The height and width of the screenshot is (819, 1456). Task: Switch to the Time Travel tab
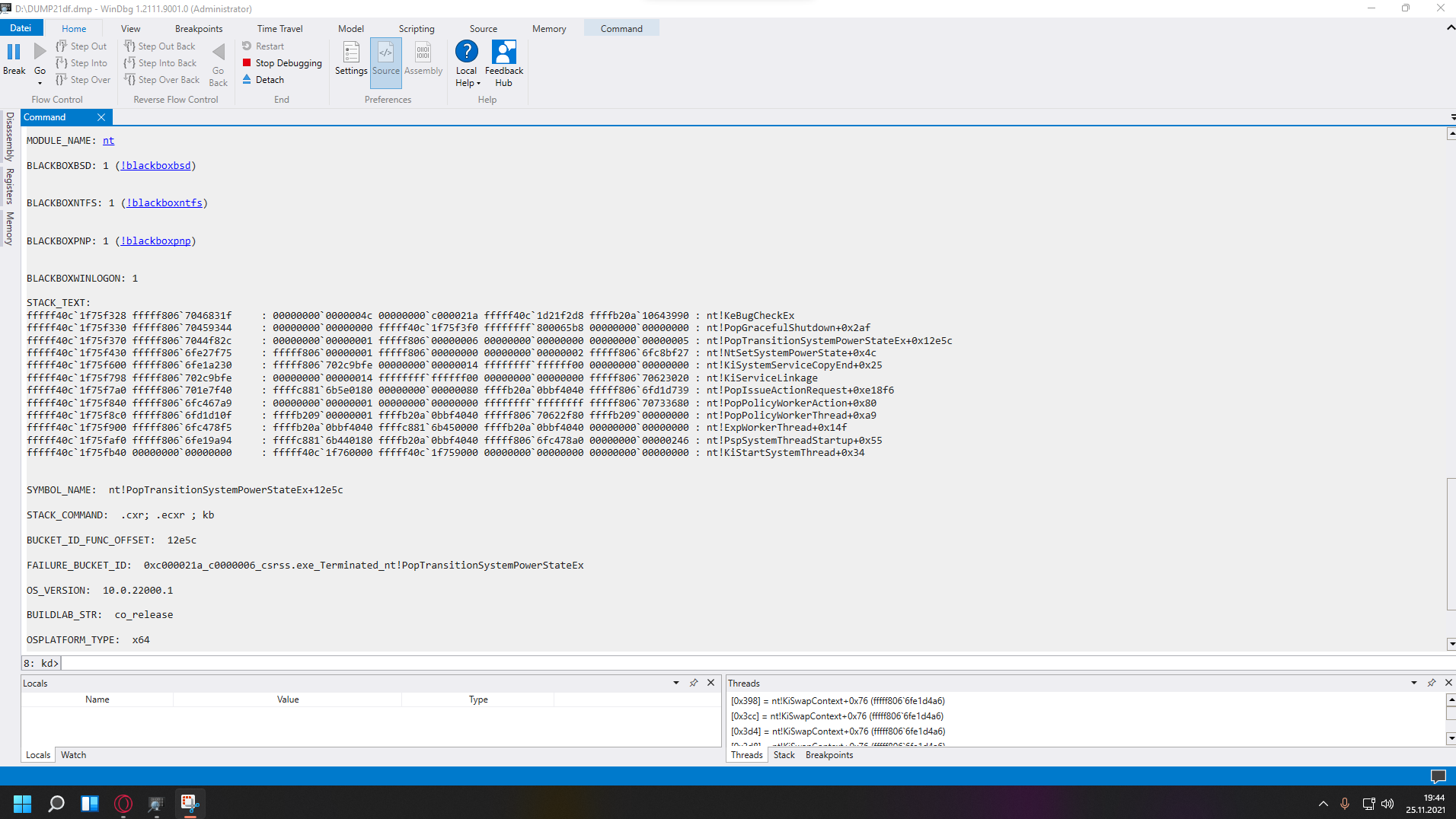tap(279, 29)
